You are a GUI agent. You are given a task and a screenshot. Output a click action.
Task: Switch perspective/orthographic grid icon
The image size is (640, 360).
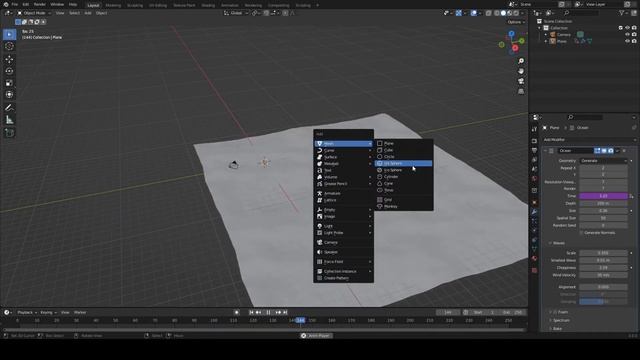click(x=521, y=91)
